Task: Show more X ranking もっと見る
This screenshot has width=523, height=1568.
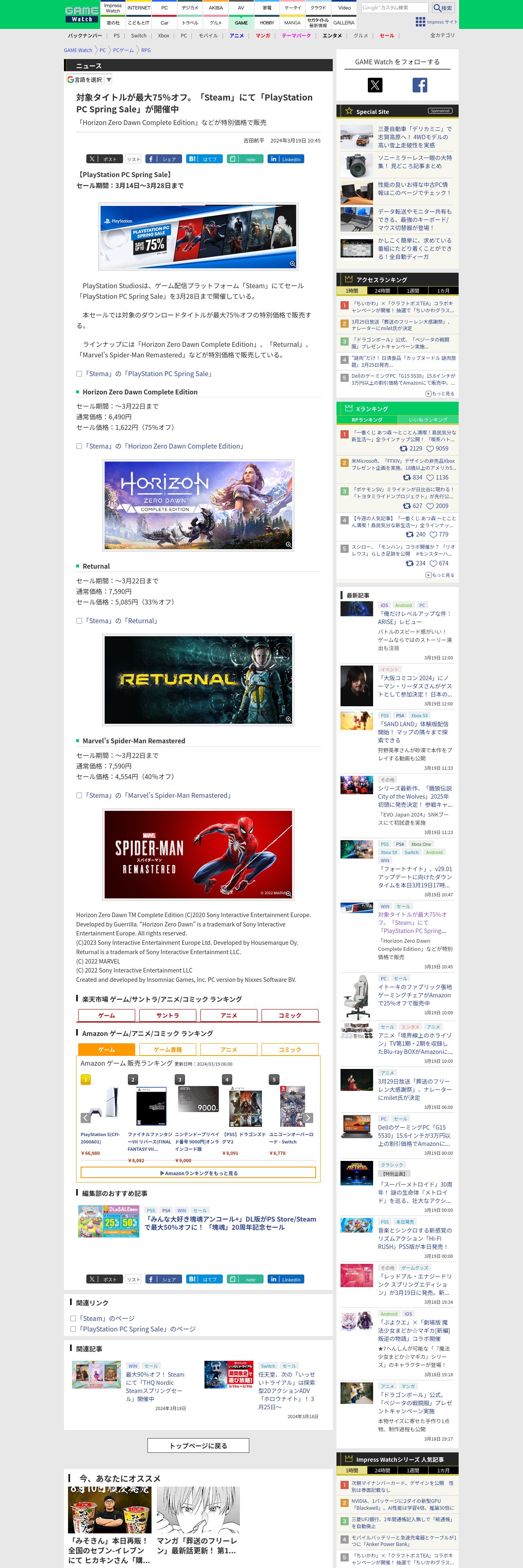Action: pos(439,575)
